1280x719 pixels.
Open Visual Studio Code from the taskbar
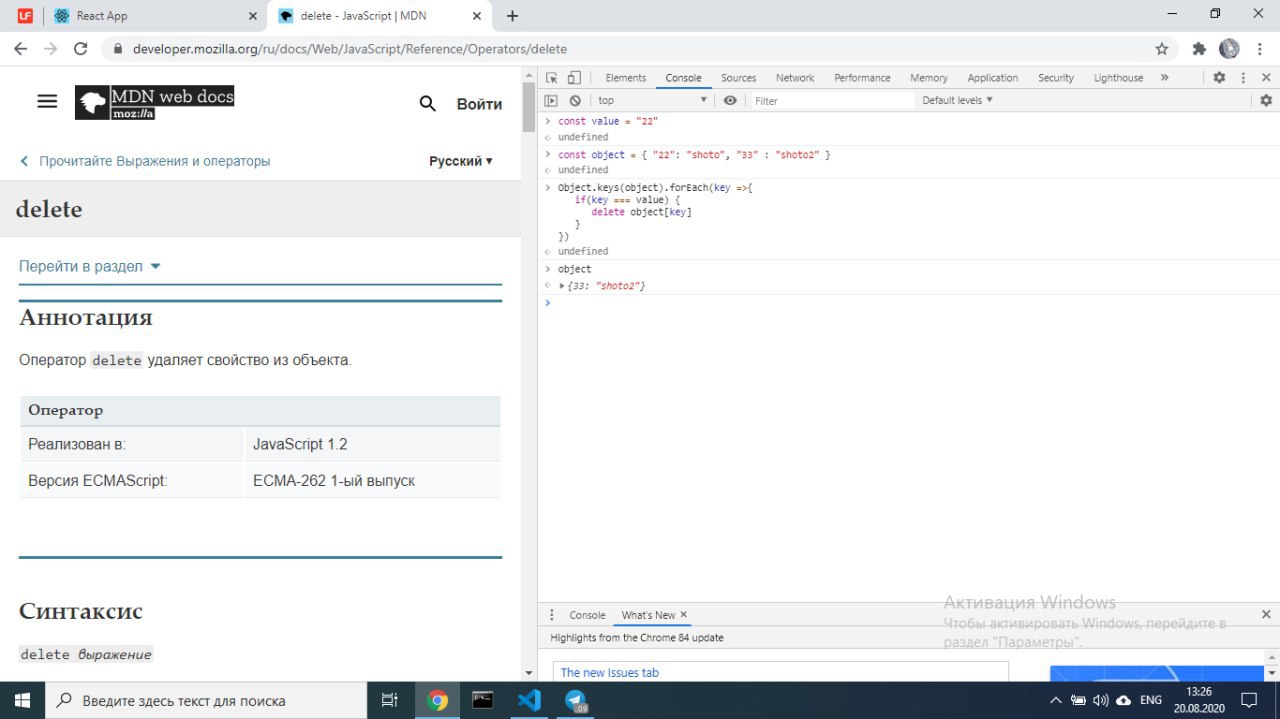(x=529, y=700)
